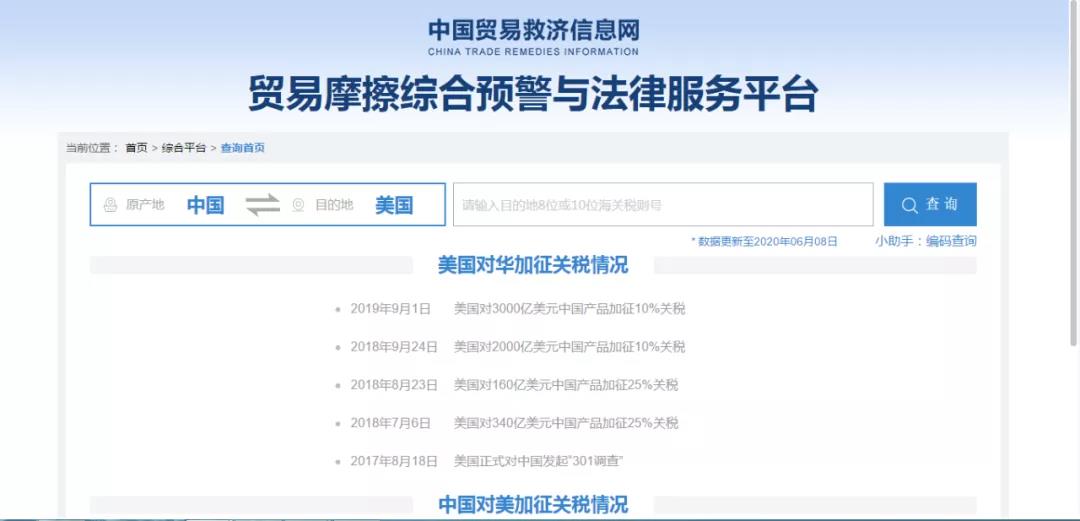Open the 2017年8月18日 301调查 entry
Viewport: 1080px width, 521px height.
point(486,461)
